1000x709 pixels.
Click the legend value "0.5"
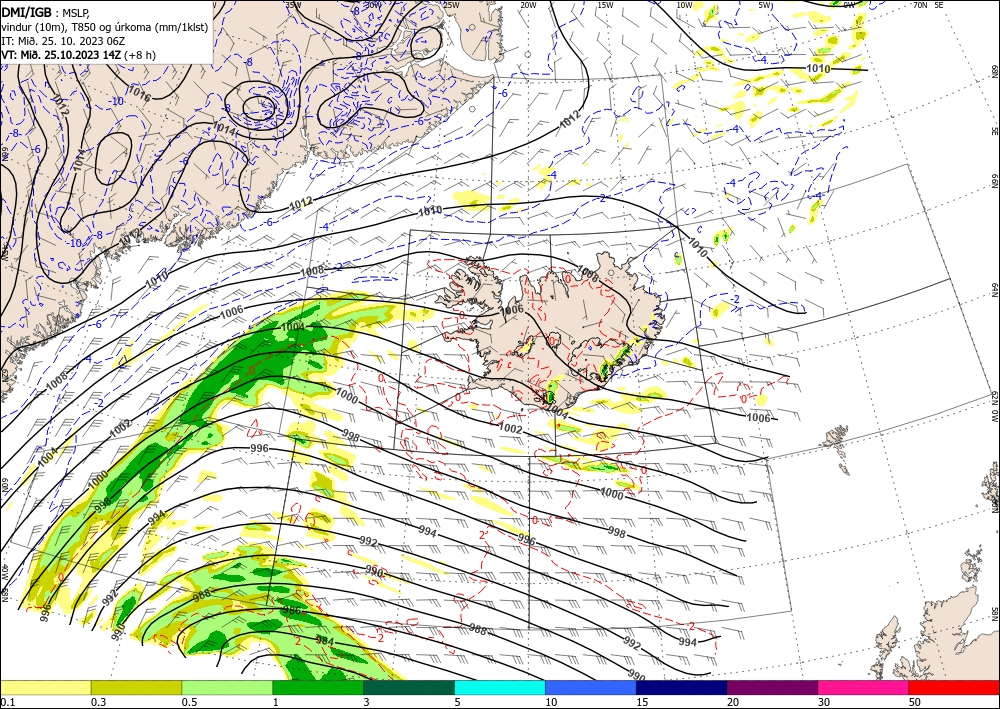click(x=189, y=702)
